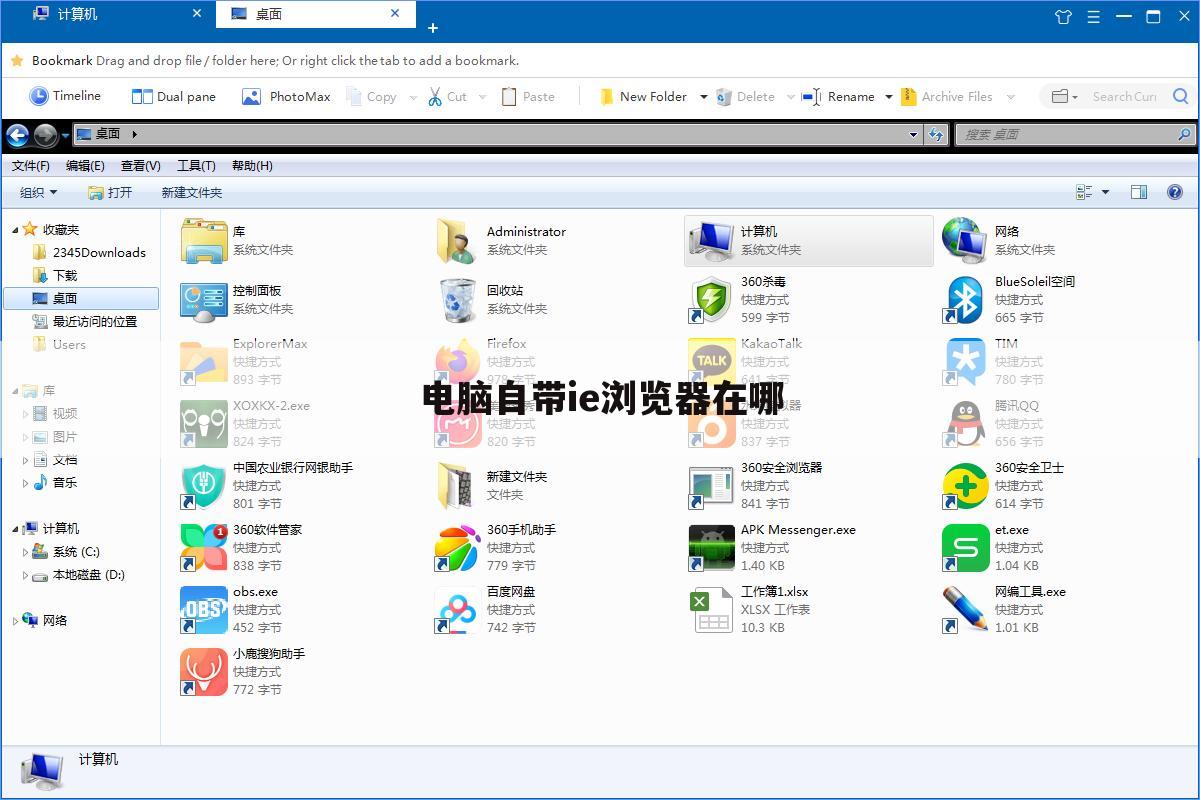Open the skin shirt icon in title bar
Image resolution: width=1200 pixels, height=800 pixels.
(x=1064, y=16)
